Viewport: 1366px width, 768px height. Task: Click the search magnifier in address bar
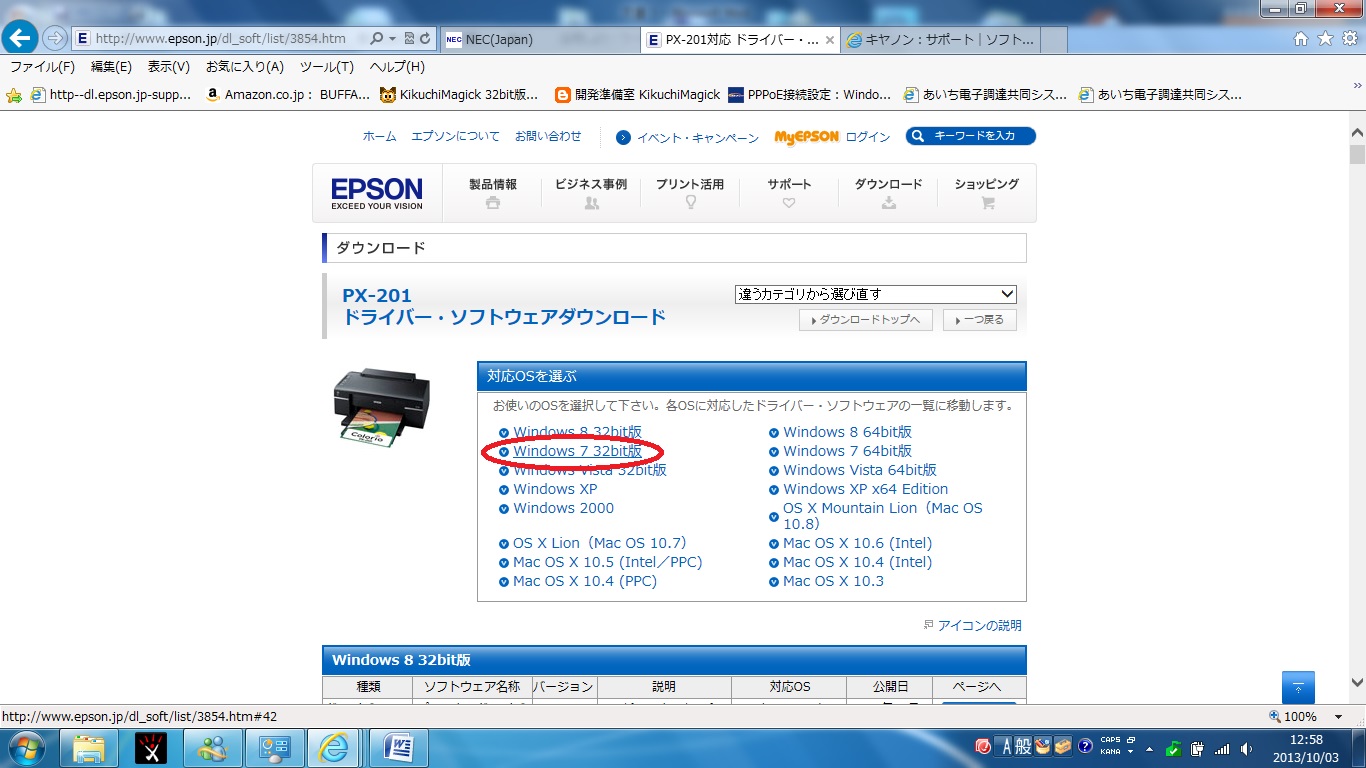click(x=377, y=39)
